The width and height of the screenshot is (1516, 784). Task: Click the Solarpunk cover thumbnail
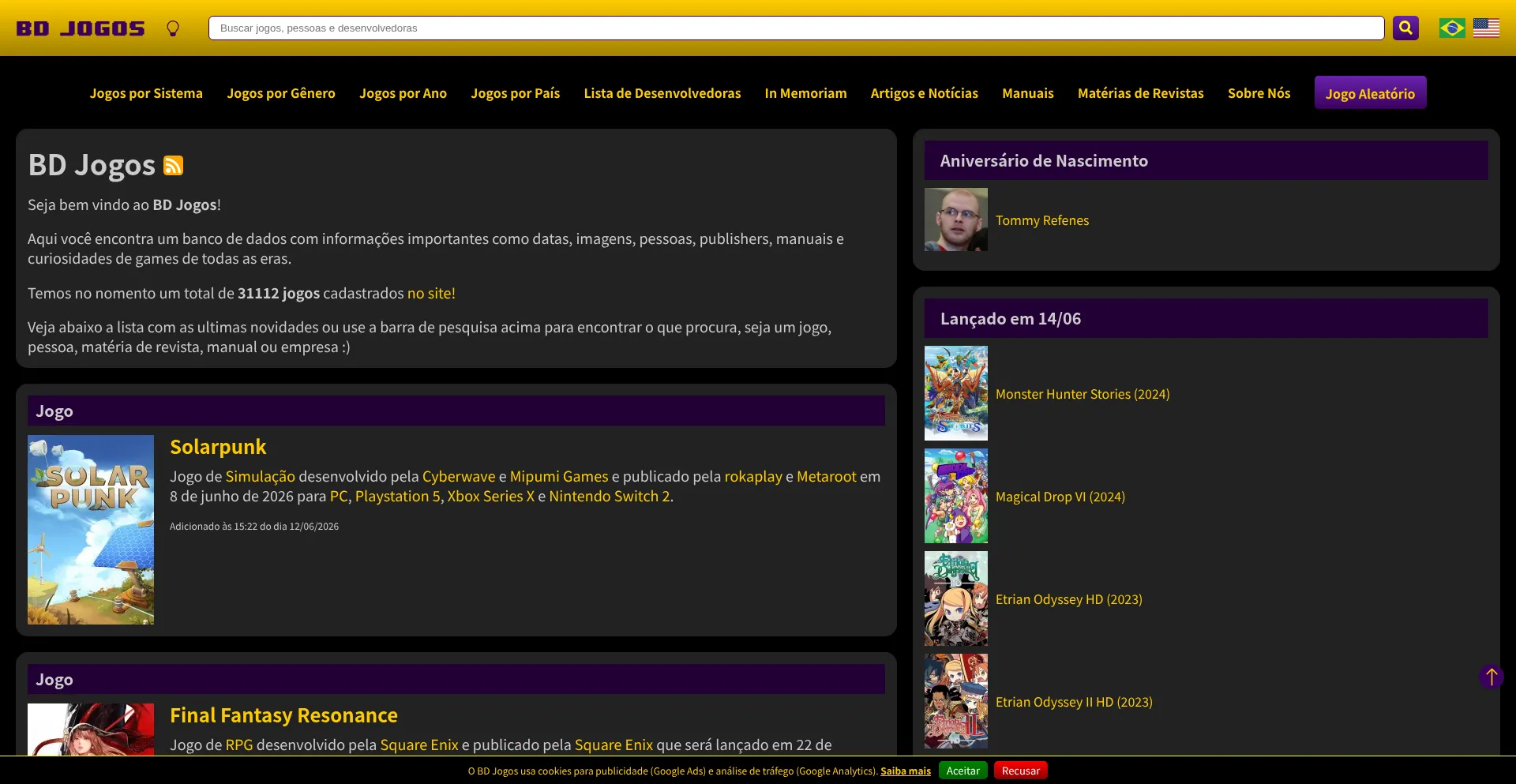pyautogui.click(x=91, y=530)
